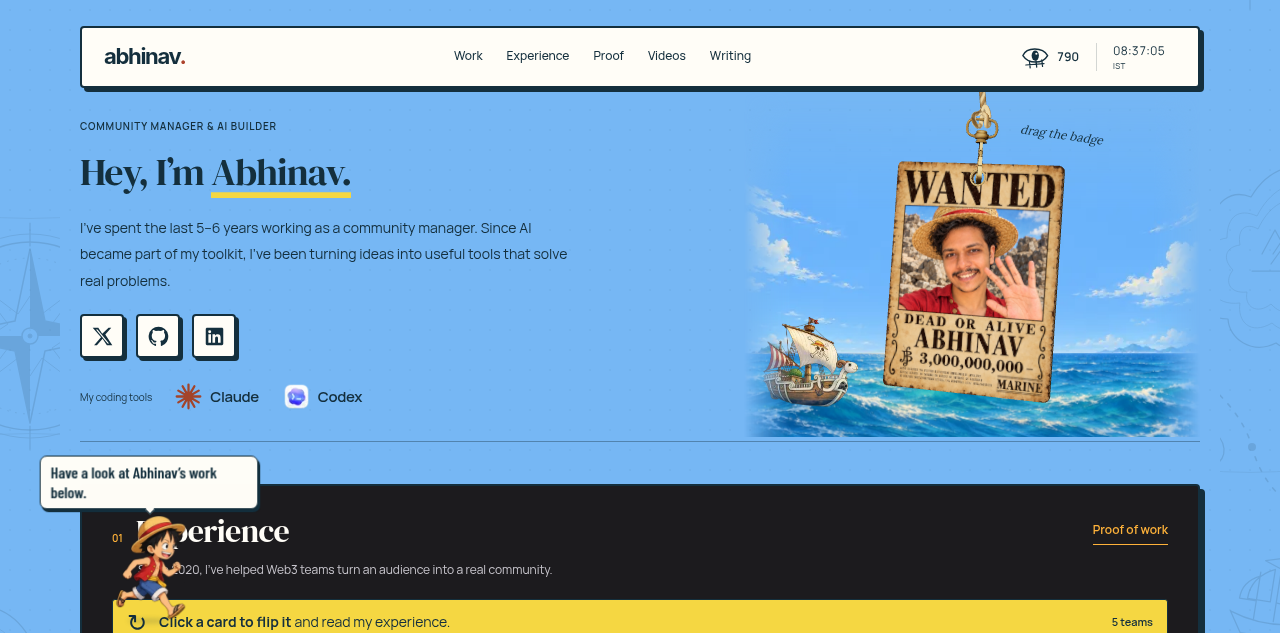Click the 'drag the badge' hint text
Viewport: 1280px width, 633px height.
[1062, 134]
